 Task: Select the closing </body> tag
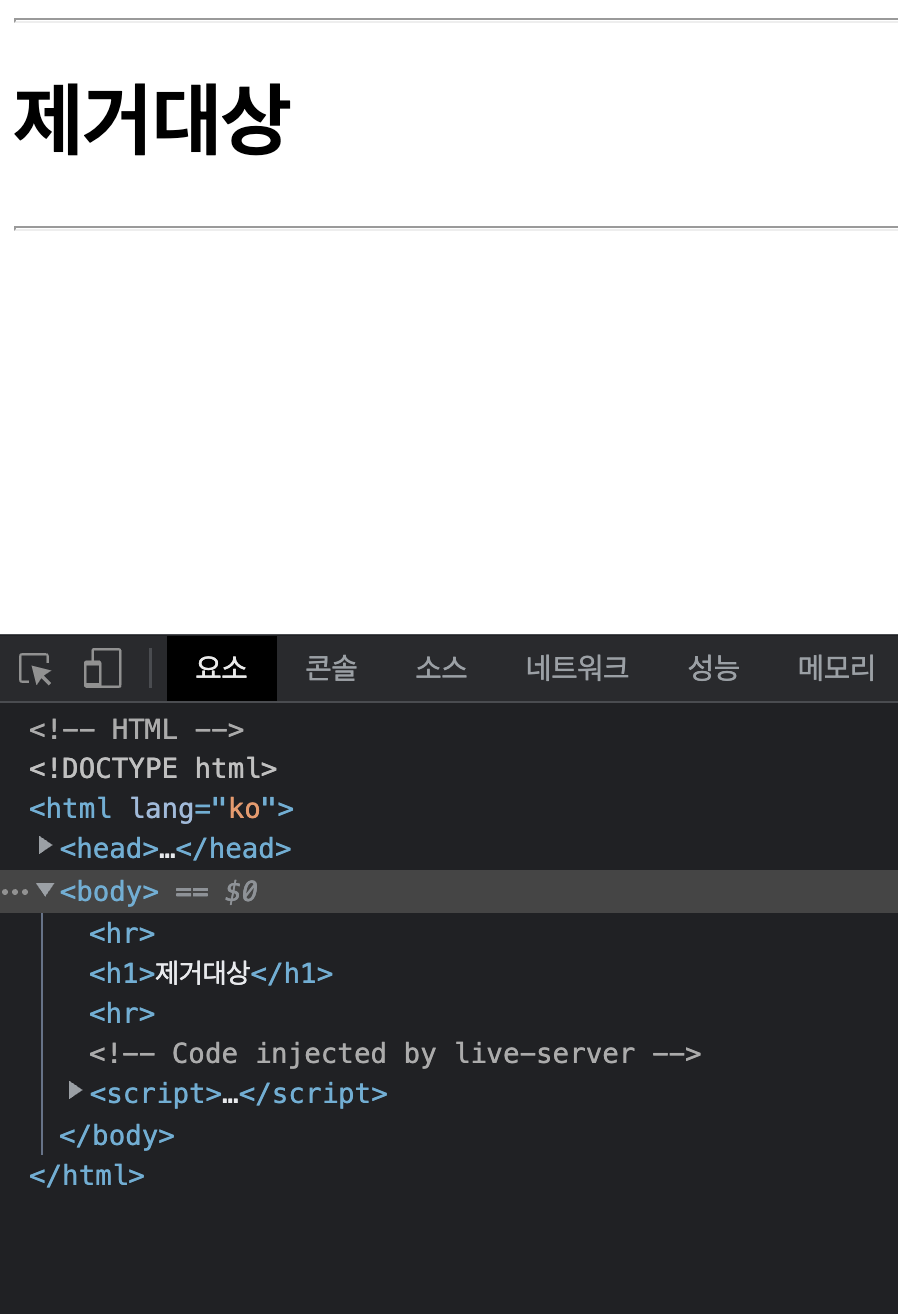[x=117, y=1135]
